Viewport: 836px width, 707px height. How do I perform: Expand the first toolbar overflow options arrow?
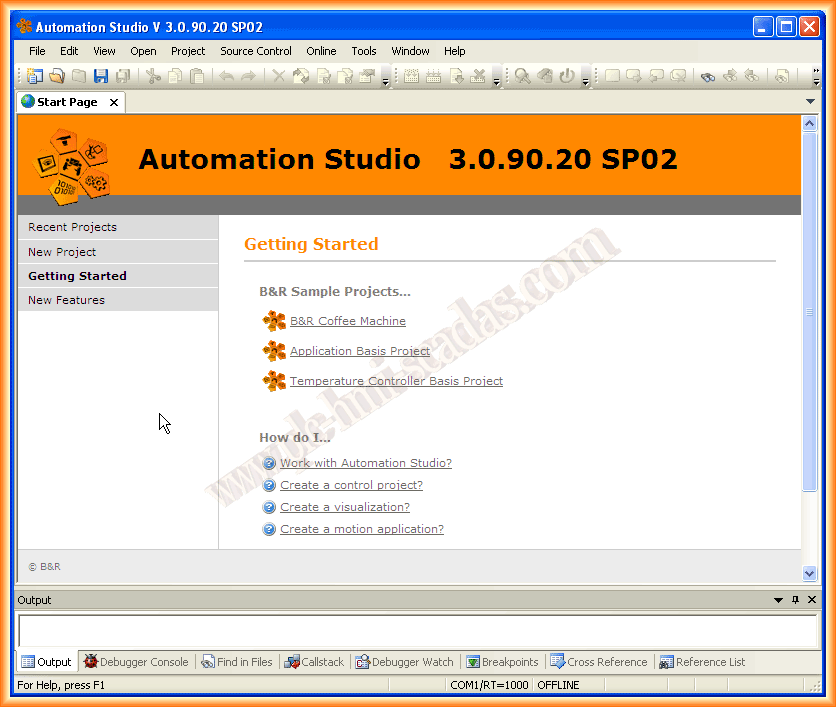click(x=386, y=81)
